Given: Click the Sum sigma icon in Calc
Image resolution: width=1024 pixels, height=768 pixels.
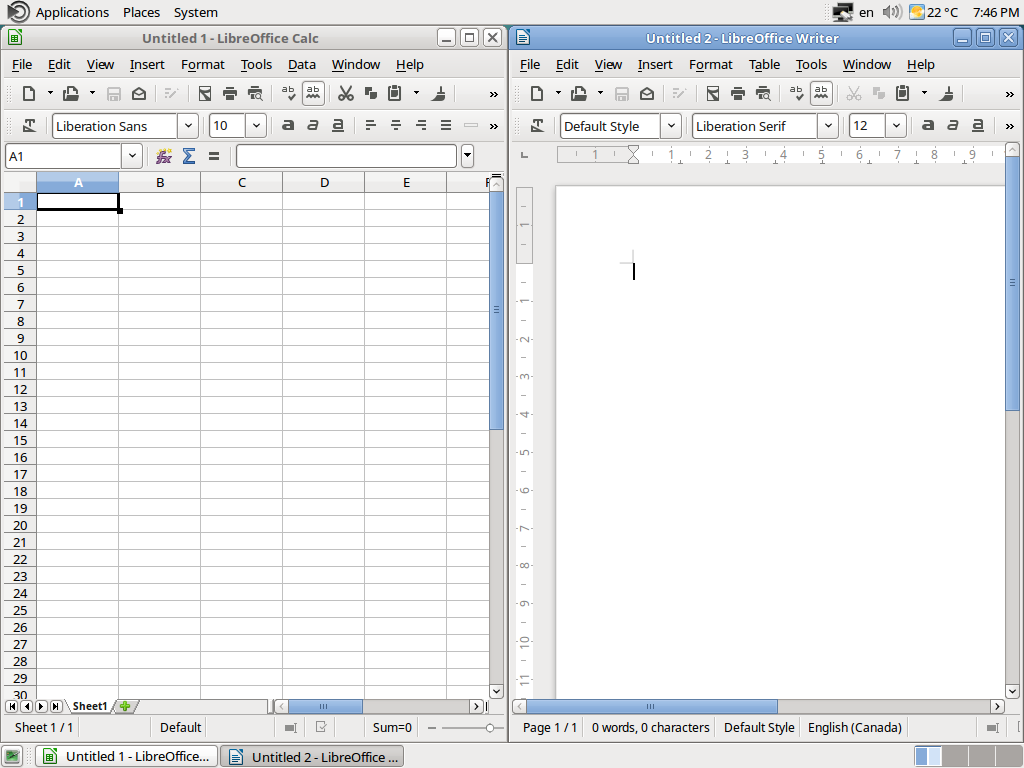Looking at the screenshot, I should [189, 156].
